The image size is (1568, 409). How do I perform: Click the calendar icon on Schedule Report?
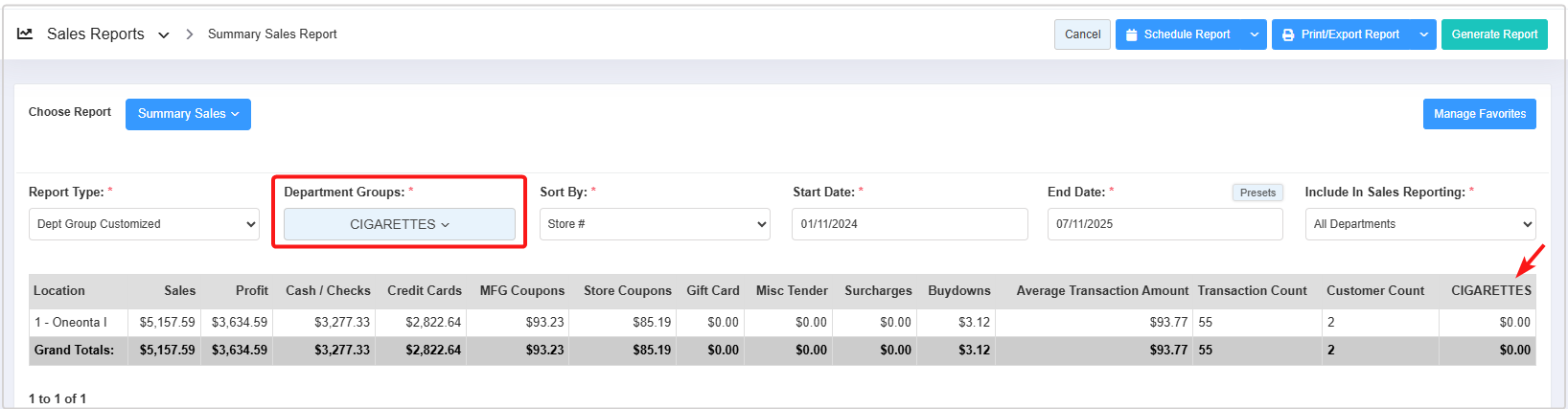pyautogui.click(x=1132, y=34)
